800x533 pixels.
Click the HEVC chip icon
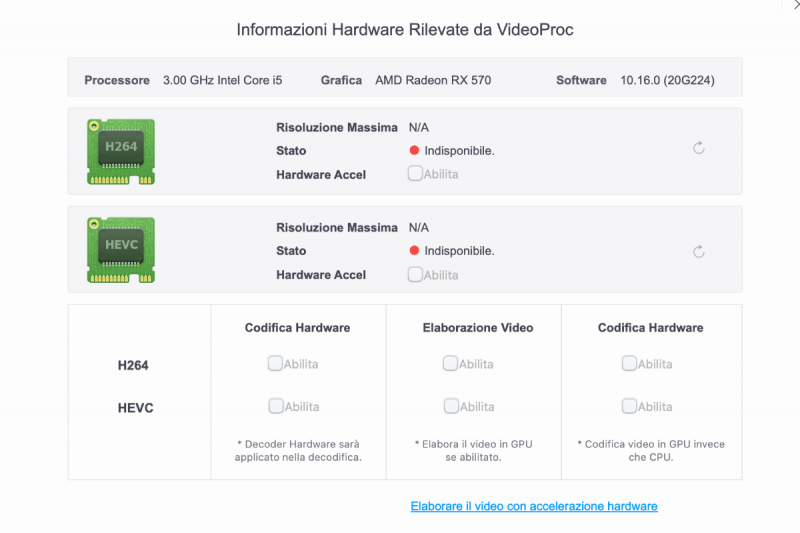pyautogui.click(x=121, y=250)
